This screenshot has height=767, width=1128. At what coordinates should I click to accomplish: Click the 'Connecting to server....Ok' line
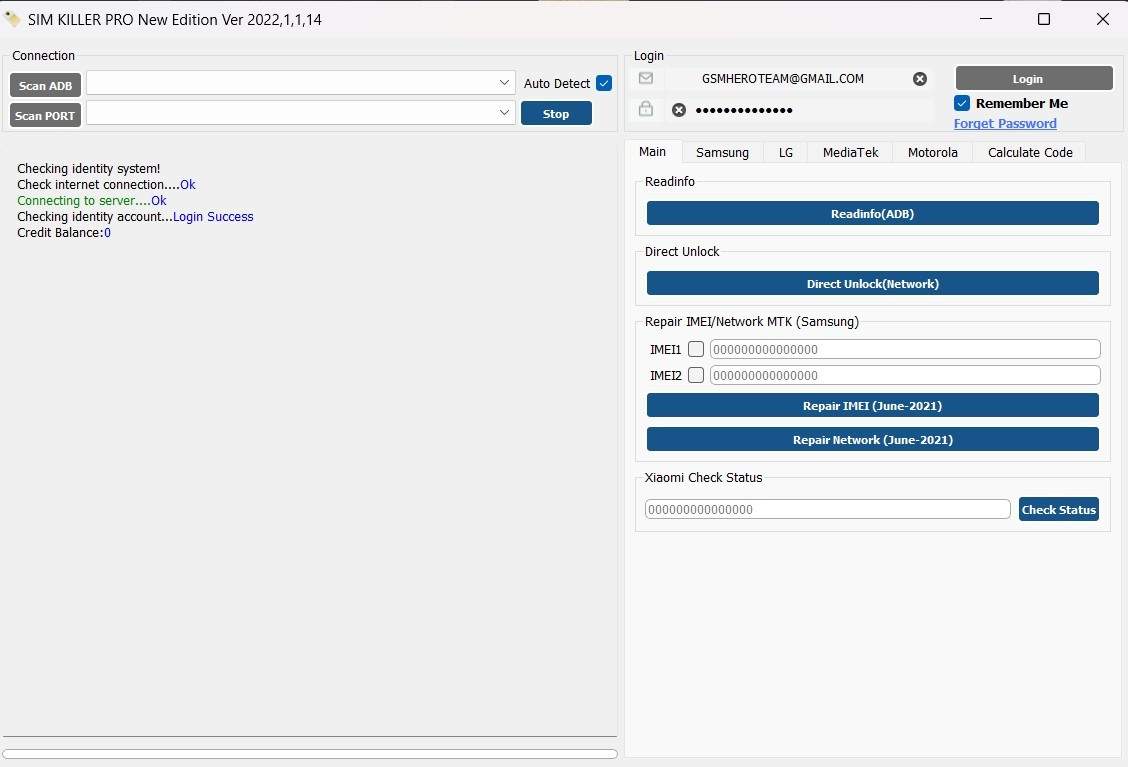pos(91,201)
